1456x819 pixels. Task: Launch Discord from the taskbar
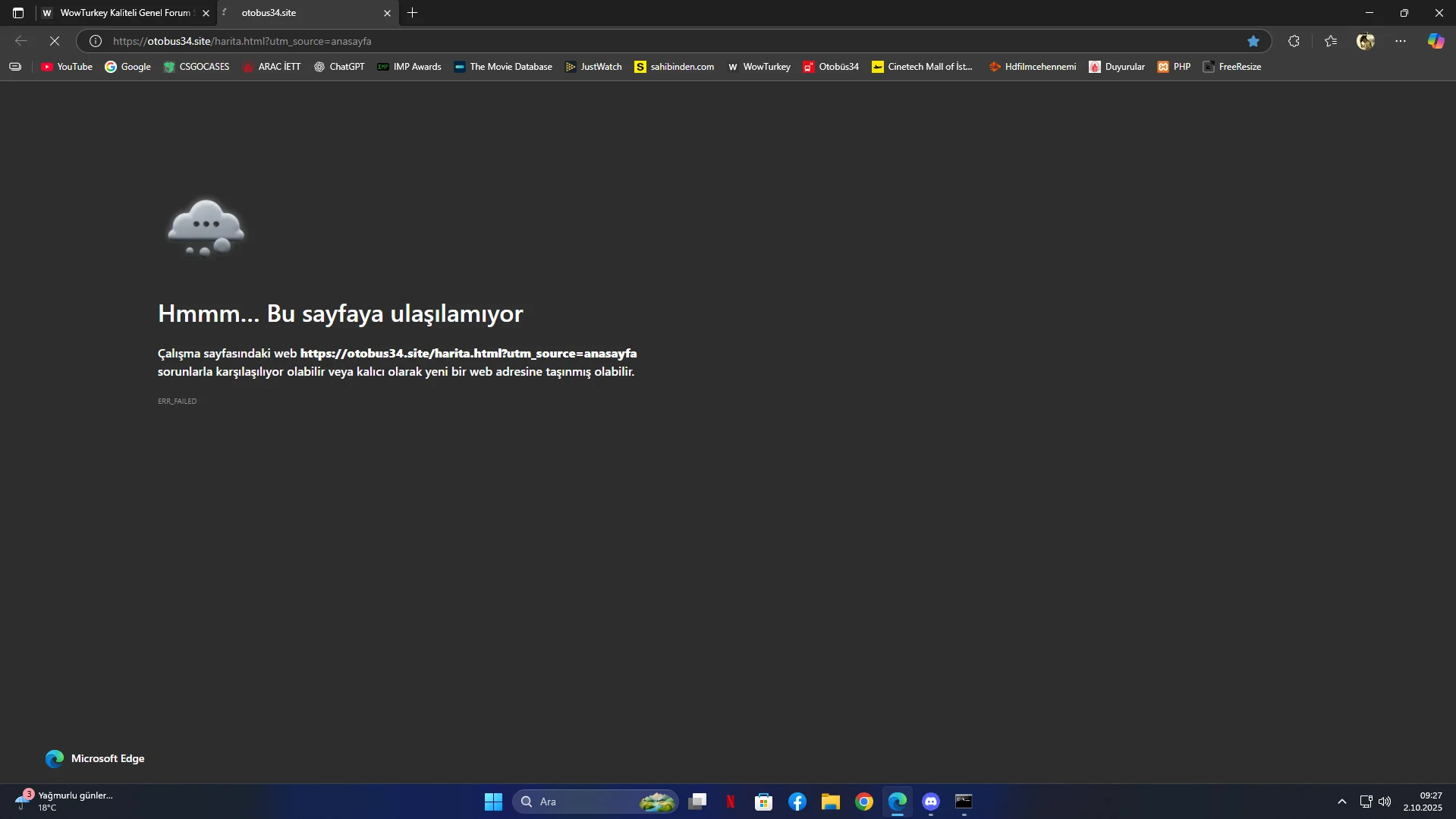(930, 802)
